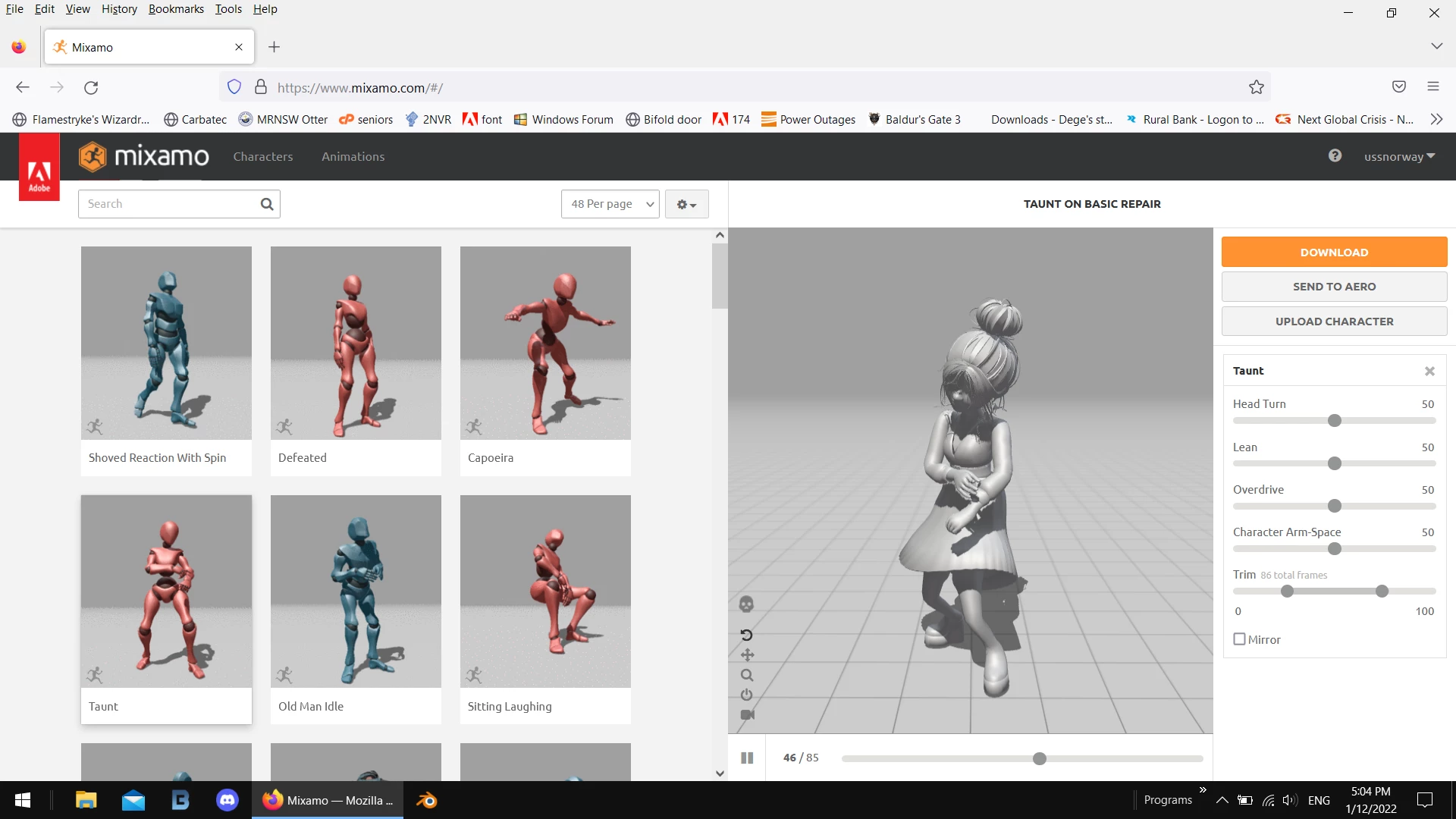
Task: Click the zoom magnifier in viewport
Action: pos(747,675)
